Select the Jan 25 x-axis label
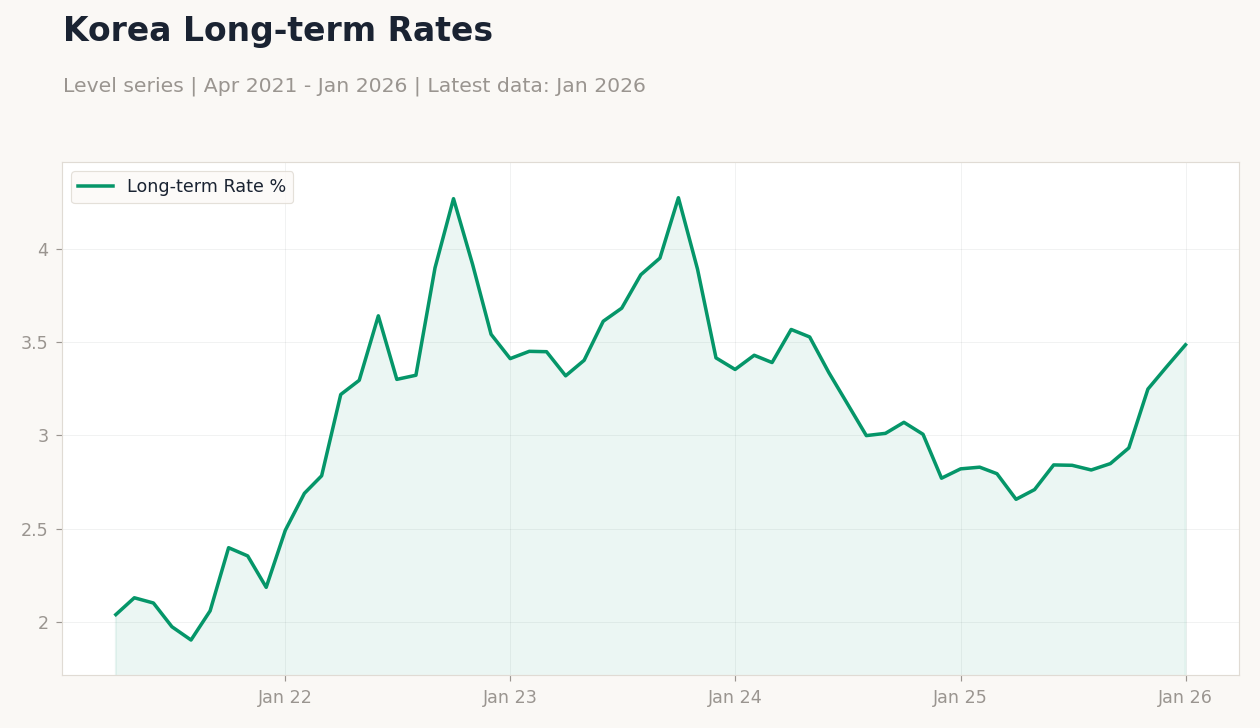1260x728 pixels. tap(960, 698)
